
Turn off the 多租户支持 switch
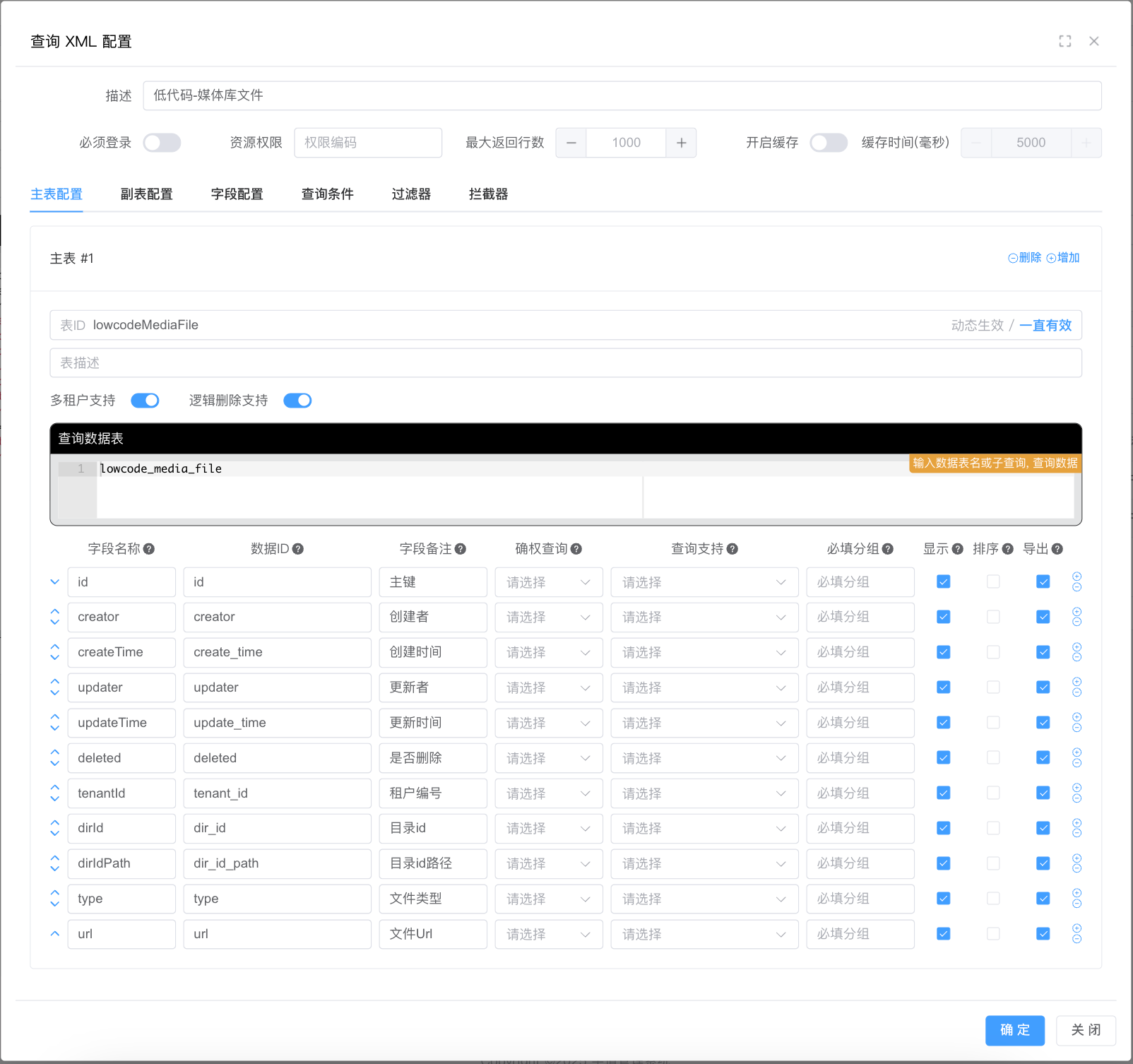click(145, 401)
